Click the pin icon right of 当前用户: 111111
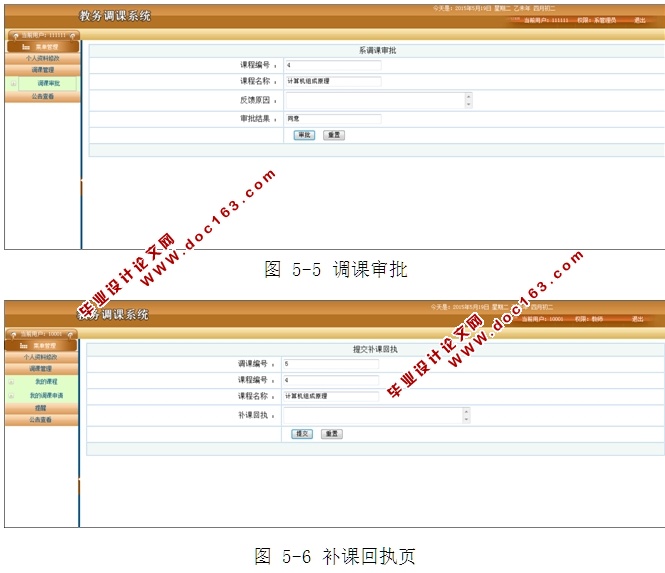 (73, 36)
